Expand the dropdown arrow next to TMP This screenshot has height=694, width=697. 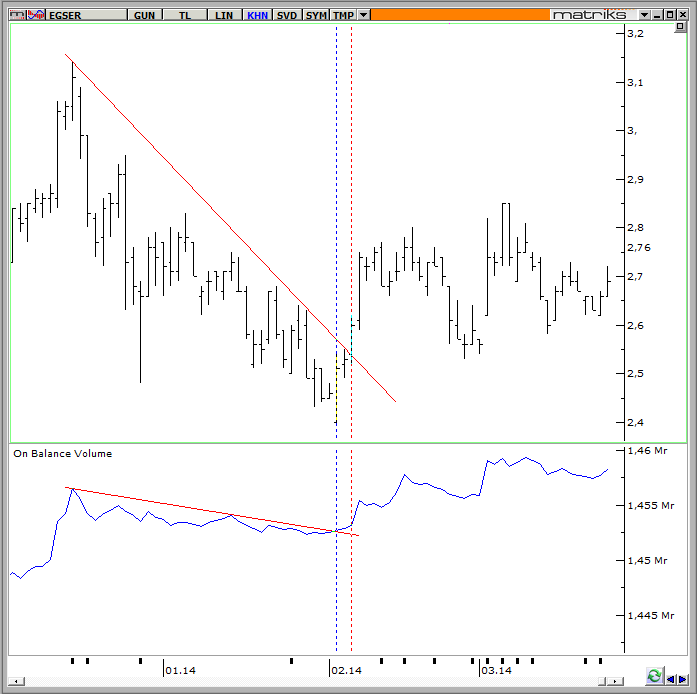(363, 15)
